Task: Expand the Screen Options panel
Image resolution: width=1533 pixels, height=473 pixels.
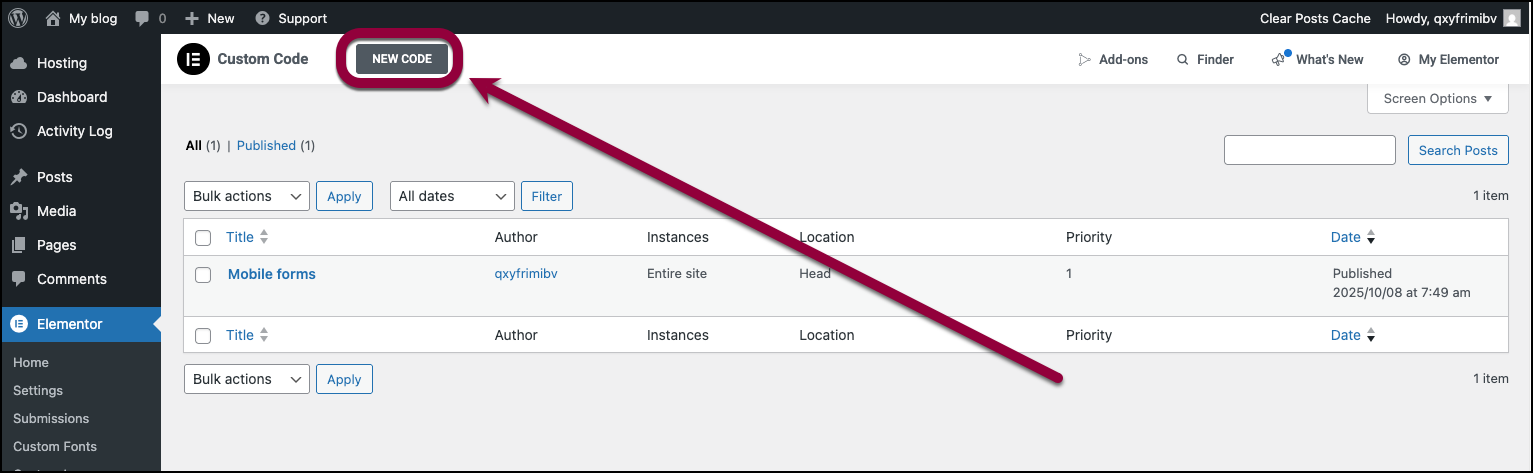Action: pyautogui.click(x=1437, y=99)
